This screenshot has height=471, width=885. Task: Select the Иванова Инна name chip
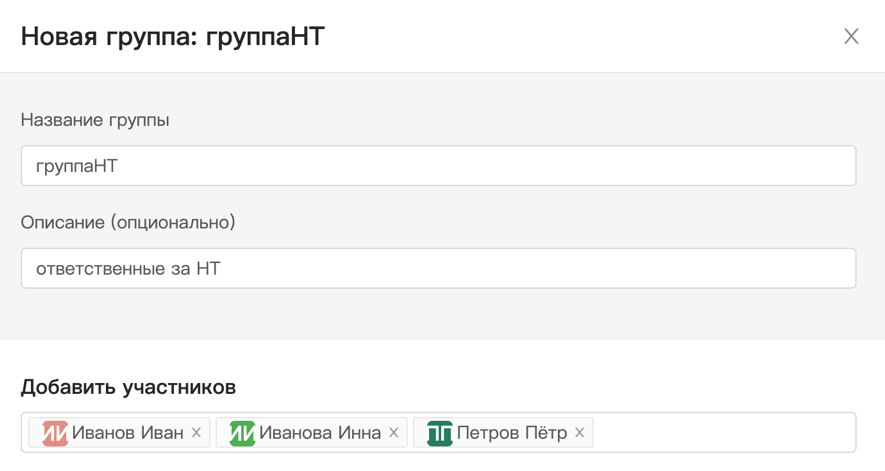pos(320,433)
